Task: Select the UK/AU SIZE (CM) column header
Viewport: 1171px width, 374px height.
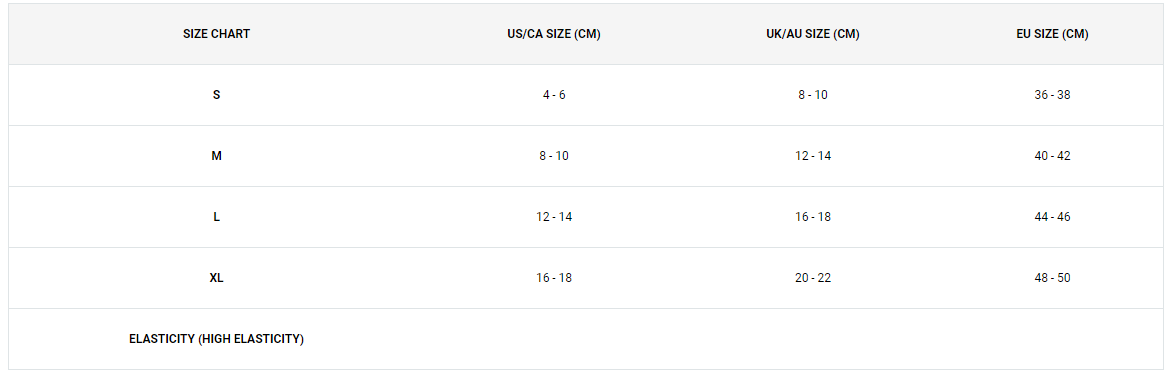Action: pyautogui.click(x=813, y=34)
